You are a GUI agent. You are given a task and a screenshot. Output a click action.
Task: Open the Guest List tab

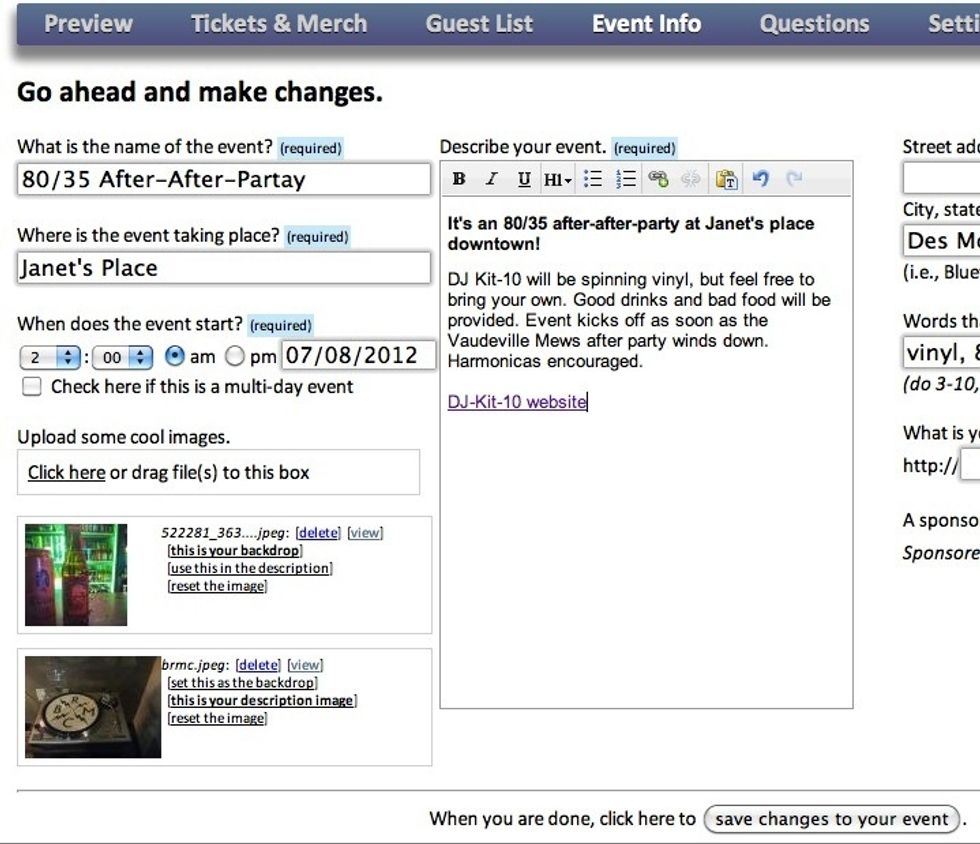pos(479,24)
